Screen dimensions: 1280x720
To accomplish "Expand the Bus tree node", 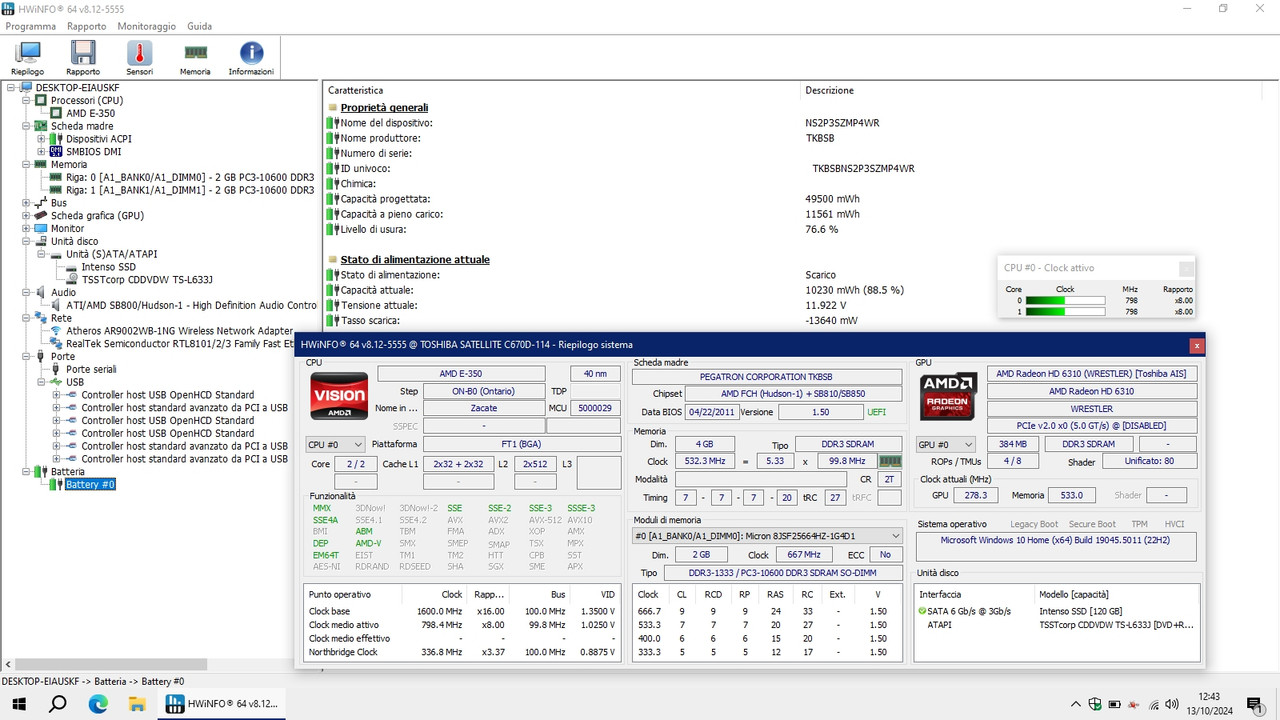I will pos(26,203).
